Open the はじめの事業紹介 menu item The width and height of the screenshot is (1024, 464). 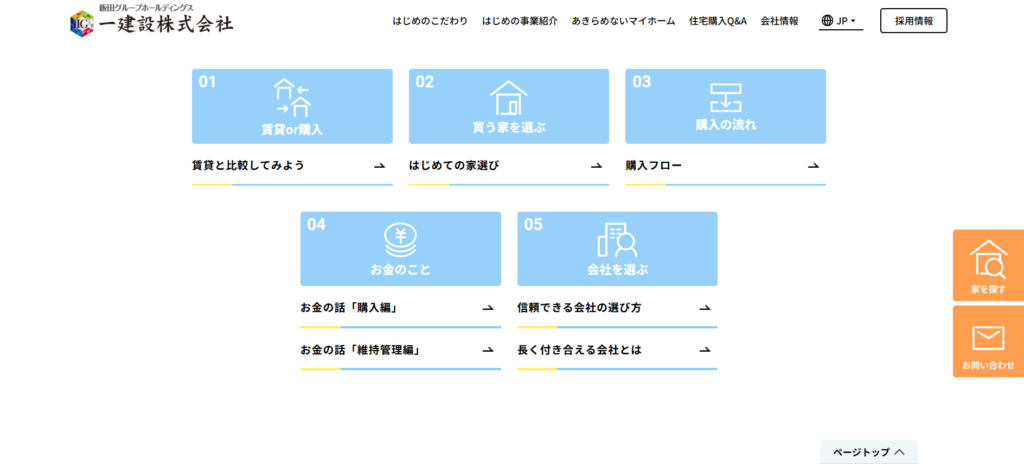[x=519, y=20]
